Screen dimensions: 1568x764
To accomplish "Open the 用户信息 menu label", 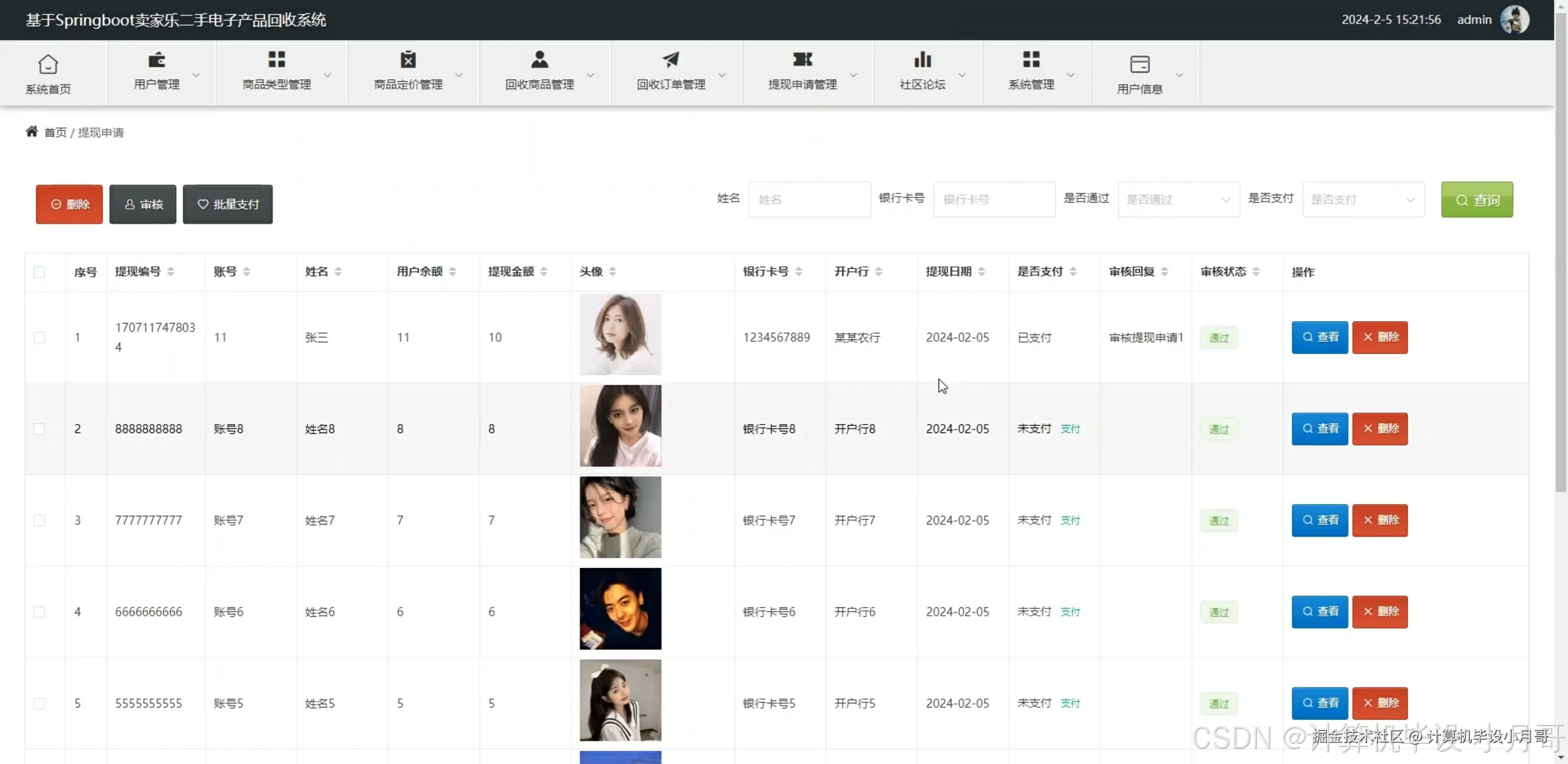I will [x=1140, y=89].
